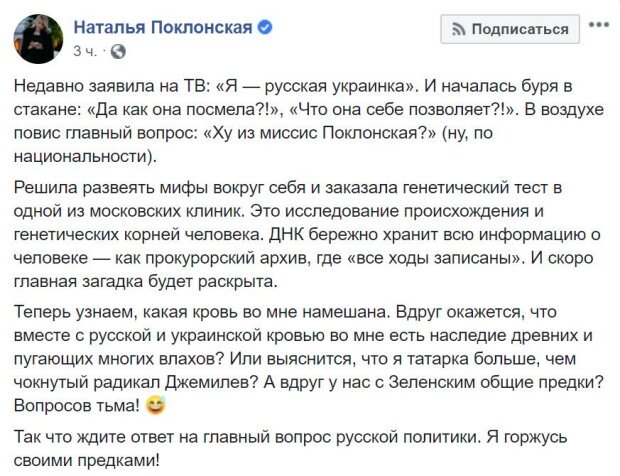Click the closing paragraph 'Так что ждите ответ'
Screen dimensions: 620x476
[x=291, y=449]
